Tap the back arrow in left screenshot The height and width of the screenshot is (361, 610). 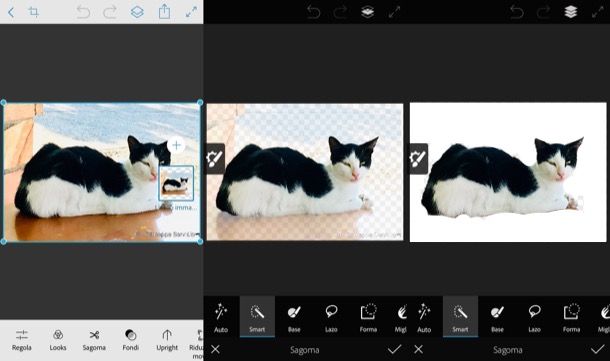[11, 12]
